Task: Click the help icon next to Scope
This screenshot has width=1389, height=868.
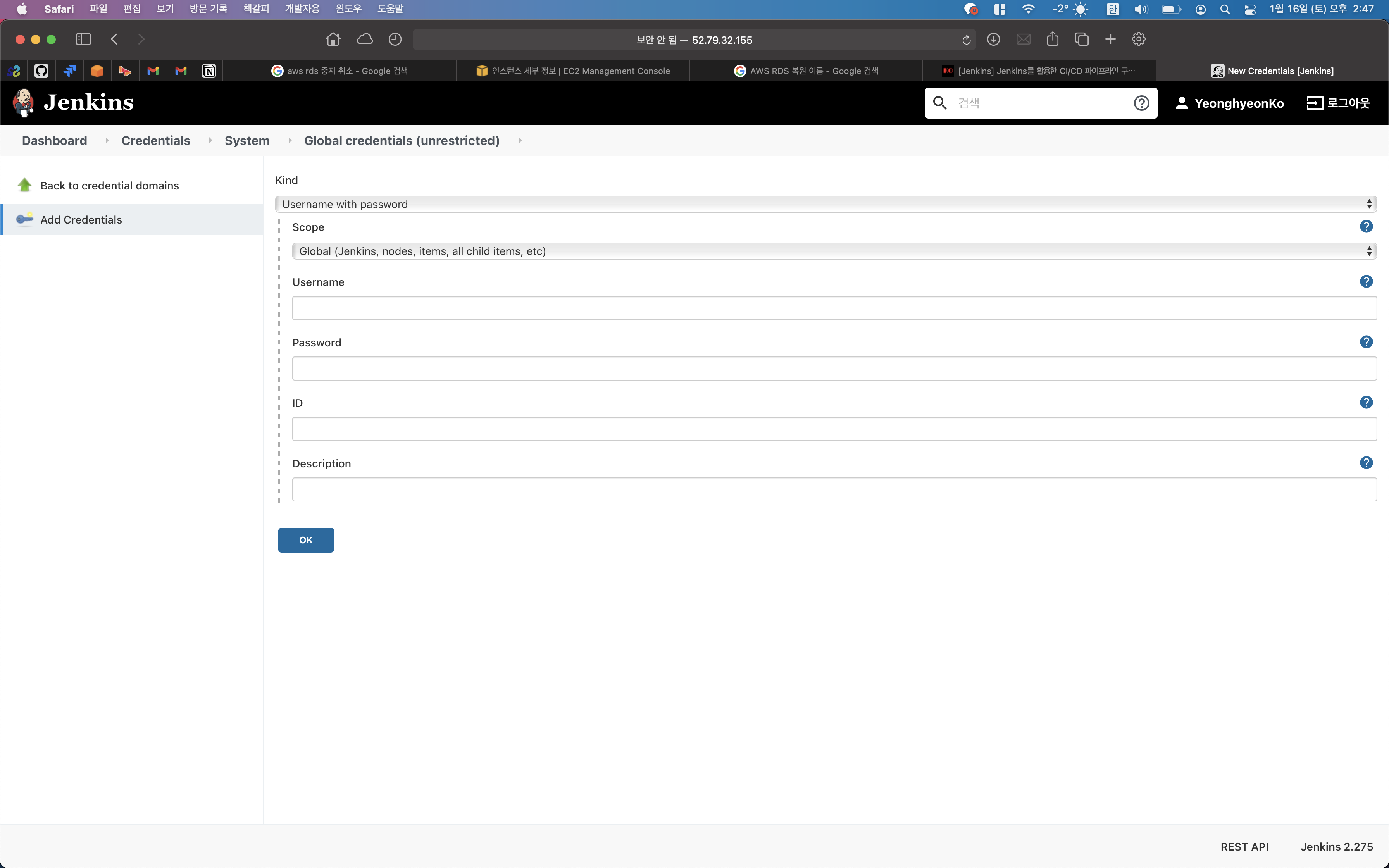Action: pos(1366,227)
